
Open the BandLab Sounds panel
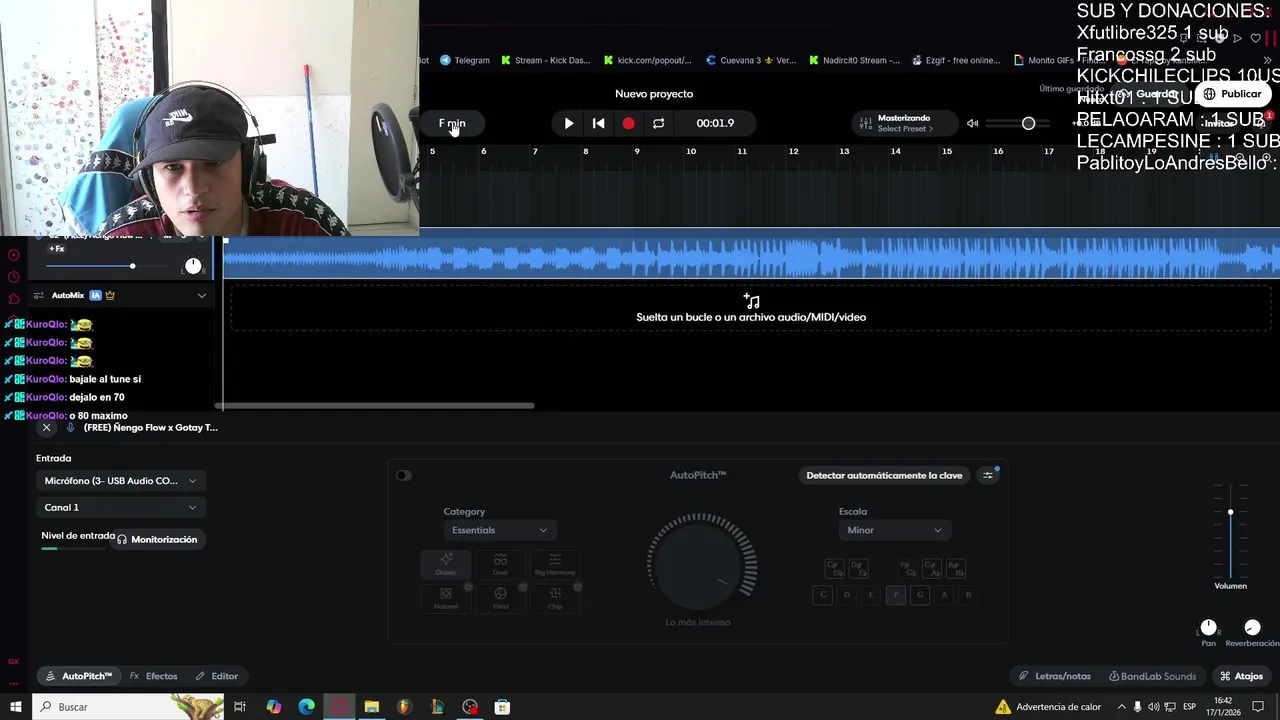click(1152, 676)
